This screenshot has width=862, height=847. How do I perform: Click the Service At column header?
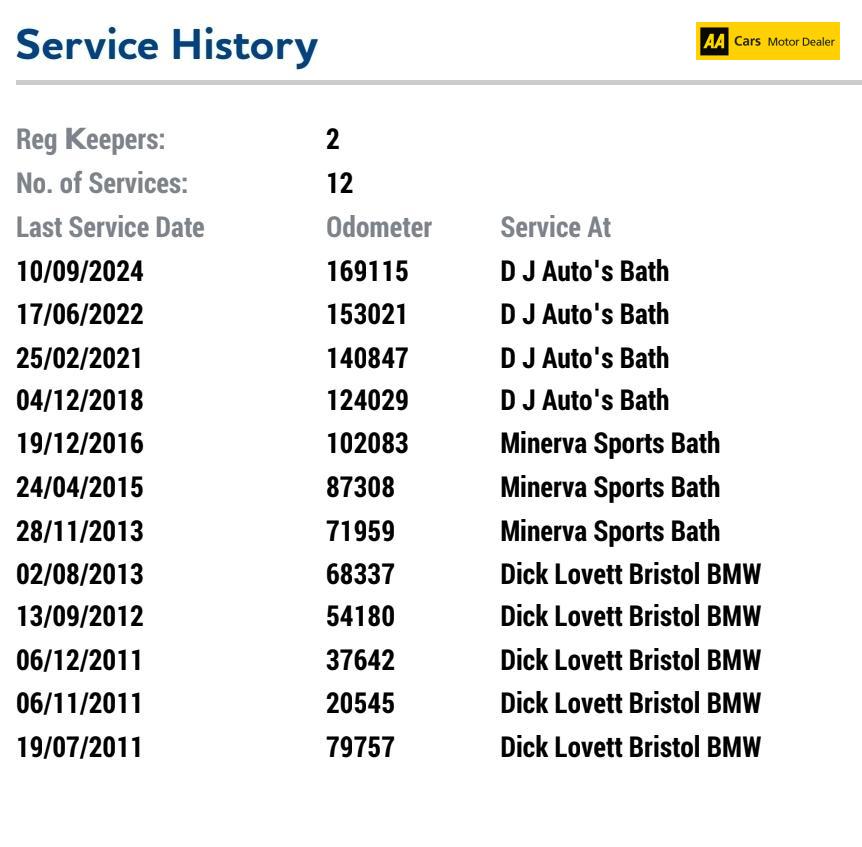(556, 228)
